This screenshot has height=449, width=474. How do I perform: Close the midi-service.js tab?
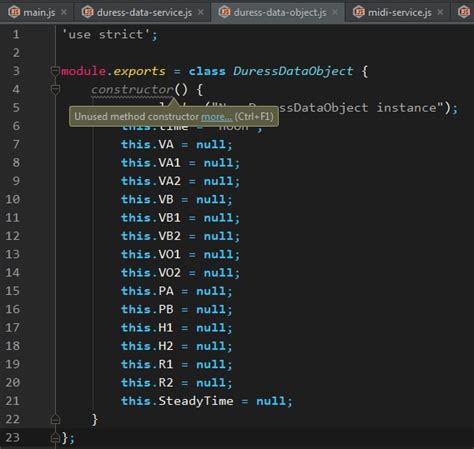(440, 12)
